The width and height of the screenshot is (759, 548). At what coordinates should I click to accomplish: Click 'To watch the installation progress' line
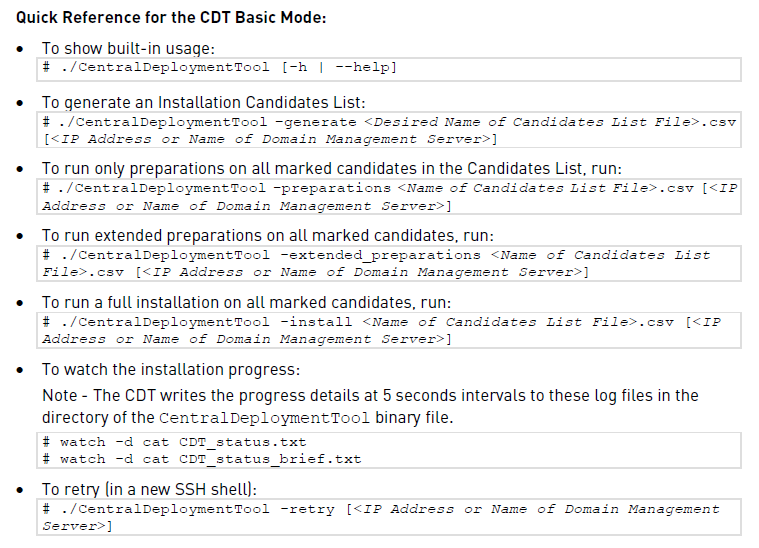pyautogui.click(x=171, y=370)
